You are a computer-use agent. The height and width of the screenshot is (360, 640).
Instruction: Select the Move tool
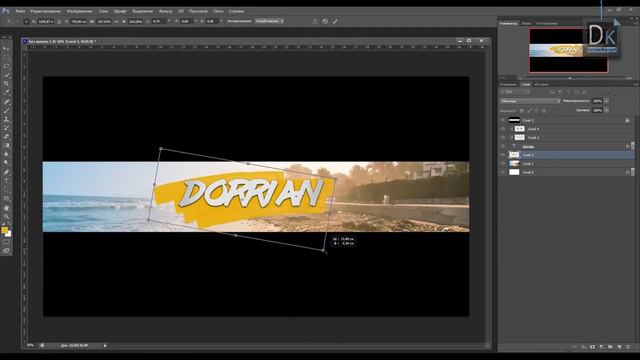(6, 49)
